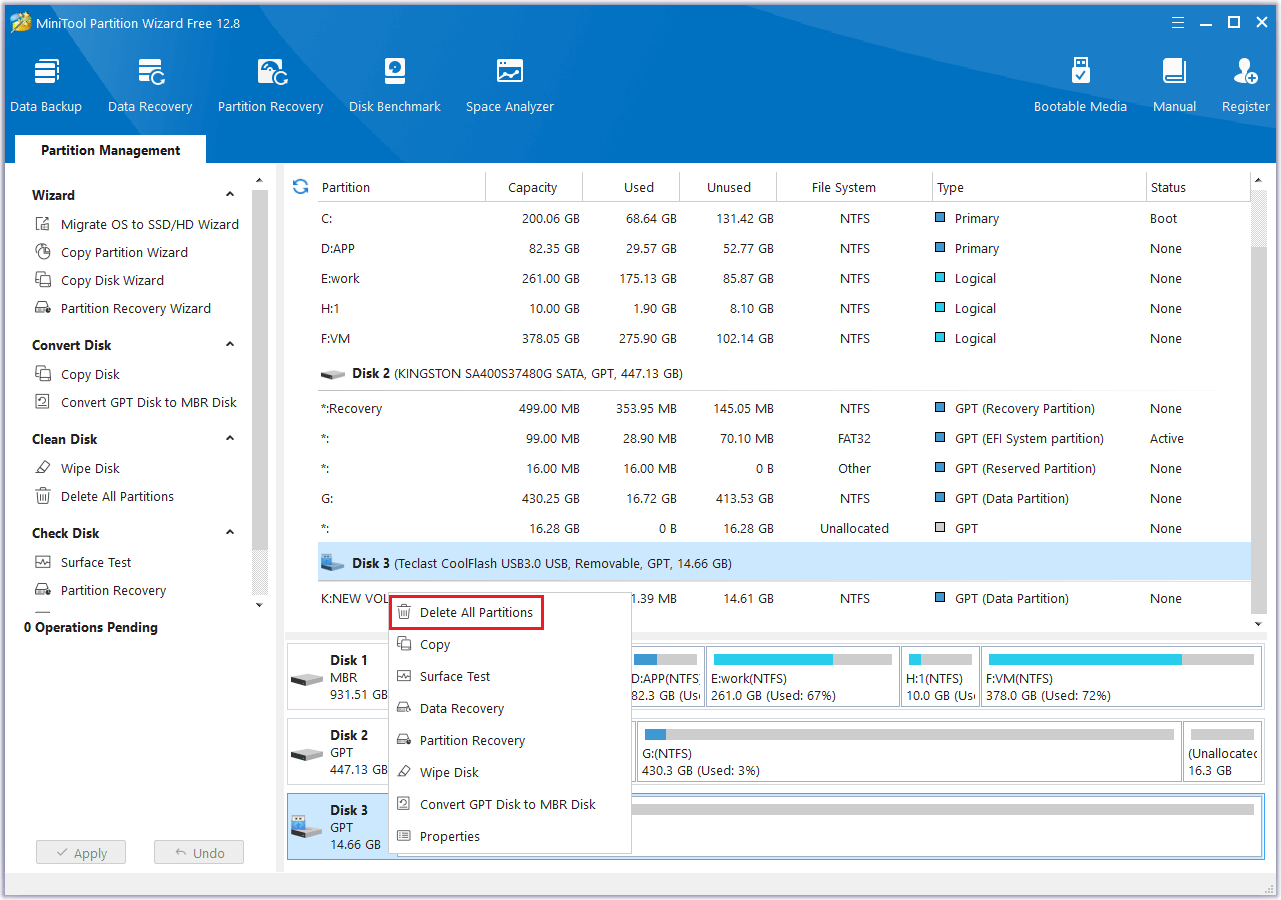Click the E:work(NTFS) block in disk map
Image resolution: width=1281 pixels, height=900 pixels.
click(802, 677)
